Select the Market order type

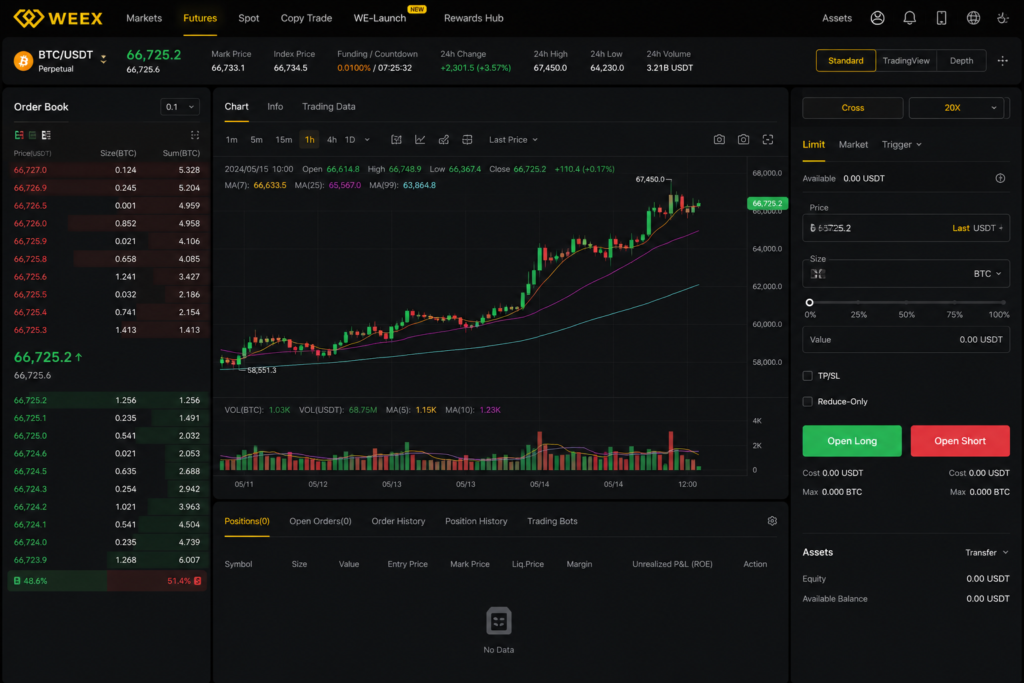(x=853, y=145)
